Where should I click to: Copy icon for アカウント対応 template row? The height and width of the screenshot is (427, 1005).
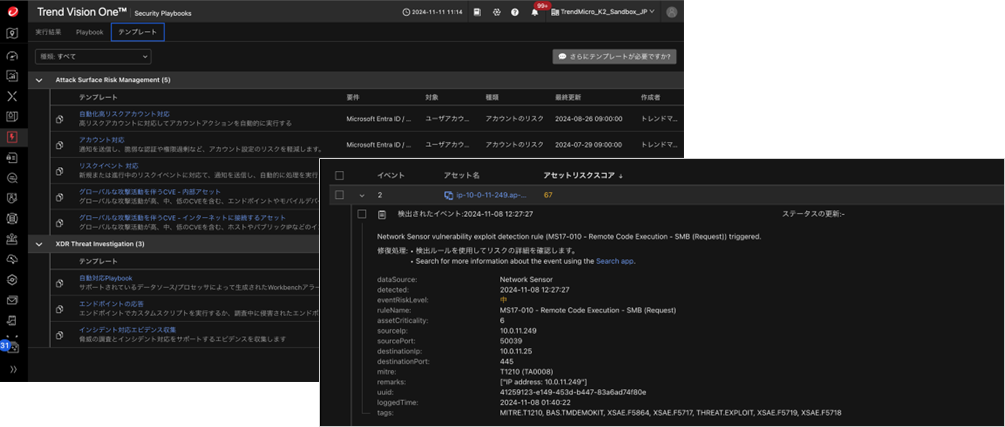point(60,144)
